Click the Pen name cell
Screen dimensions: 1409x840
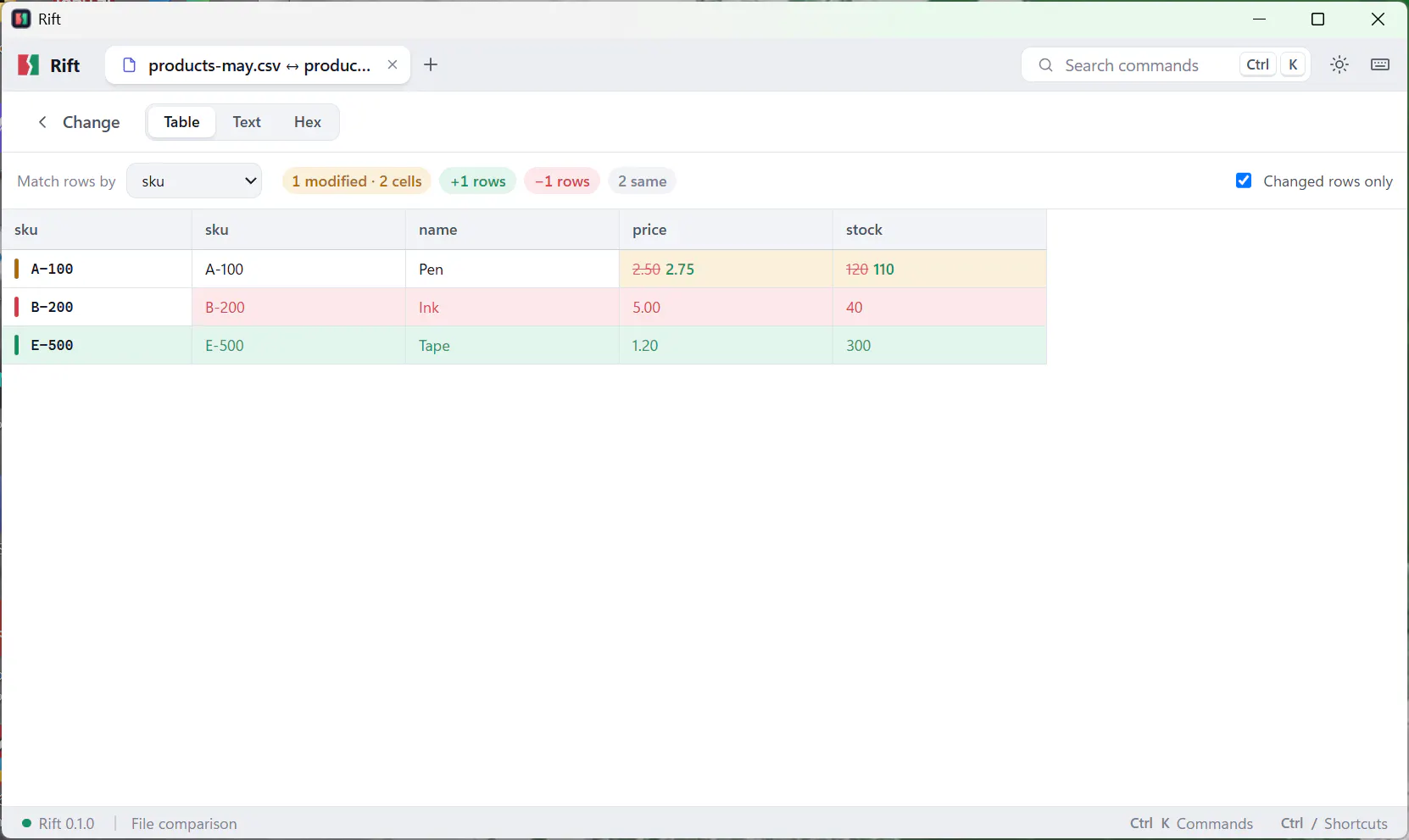pyautogui.click(x=512, y=269)
